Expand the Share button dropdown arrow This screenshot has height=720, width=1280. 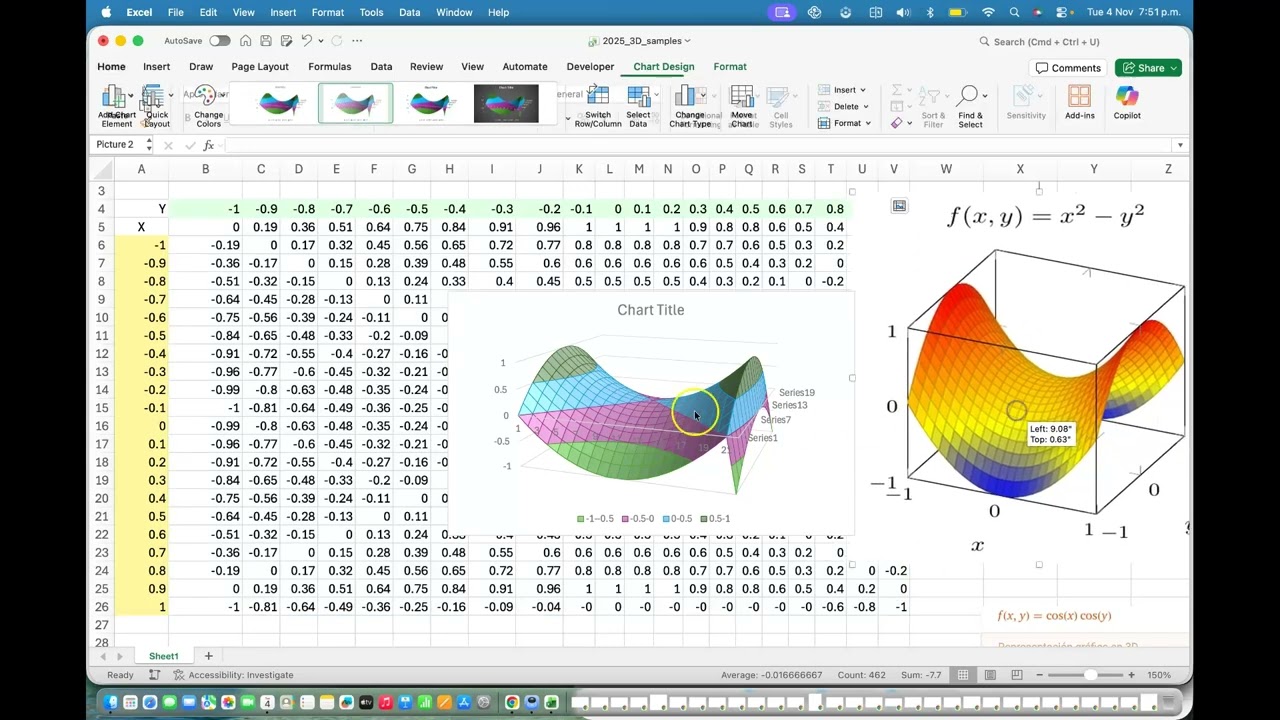[1174, 68]
